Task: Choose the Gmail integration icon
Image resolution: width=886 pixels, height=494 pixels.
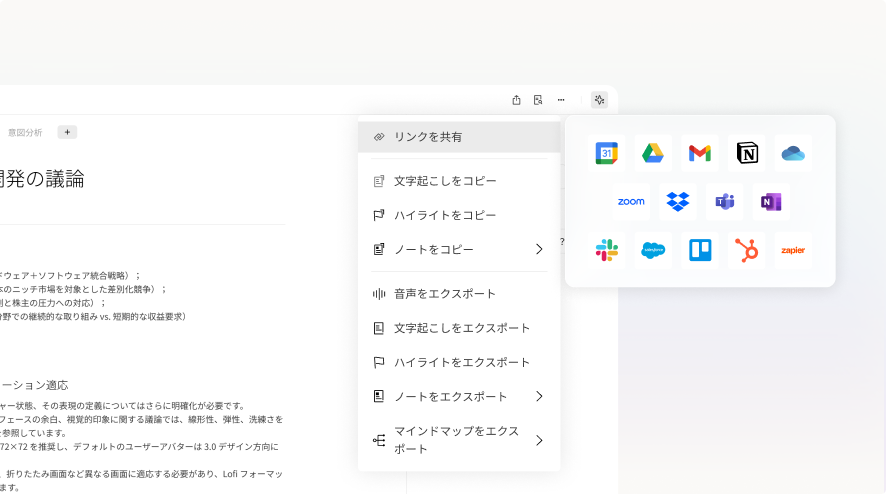Action: coord(700,153)
